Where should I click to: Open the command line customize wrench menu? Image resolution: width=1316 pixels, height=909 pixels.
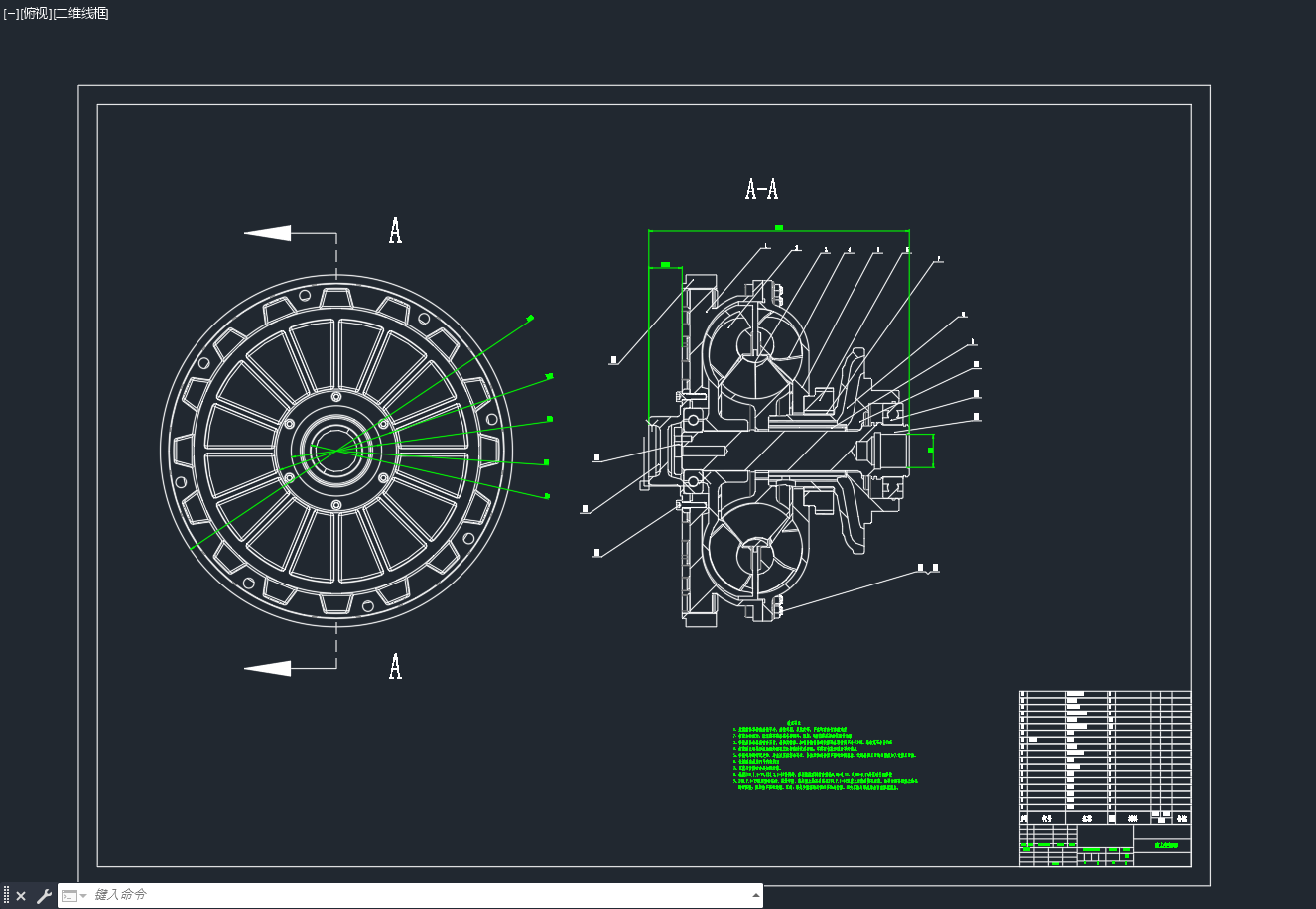pos(44,896)
